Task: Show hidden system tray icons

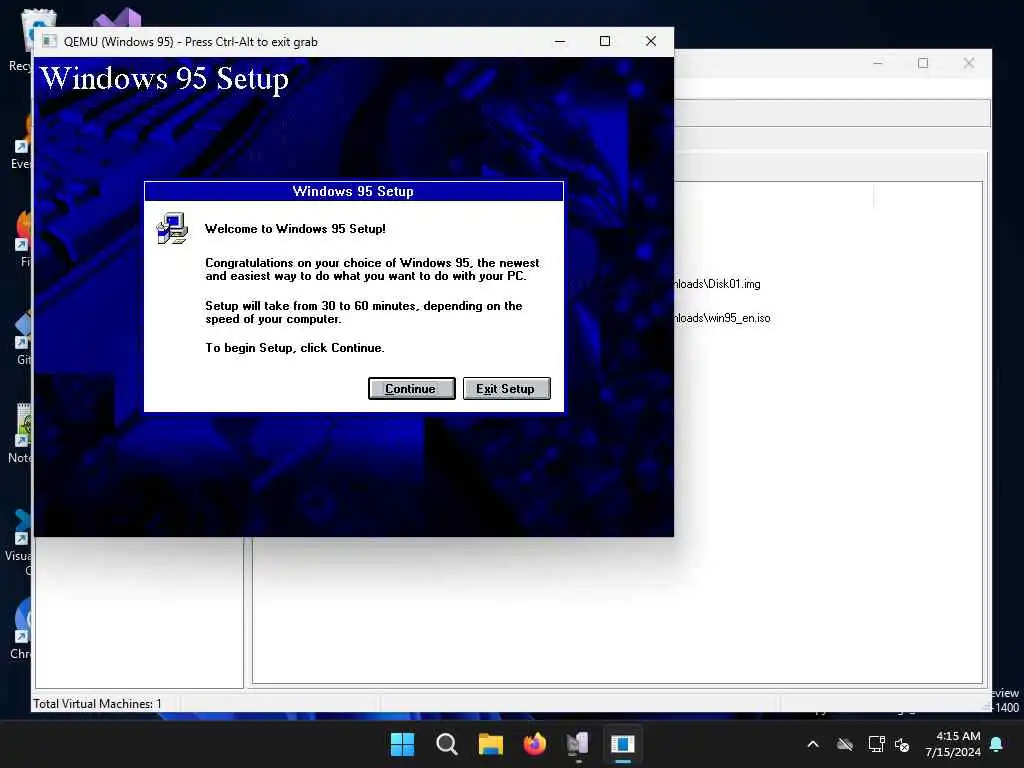Action: point(813,744)
